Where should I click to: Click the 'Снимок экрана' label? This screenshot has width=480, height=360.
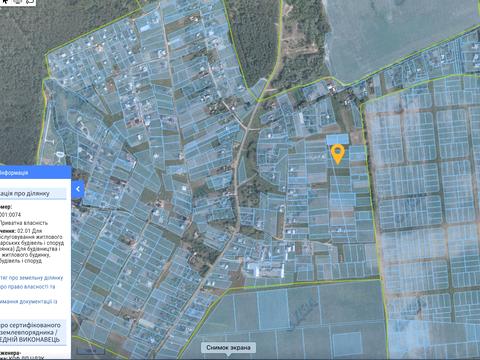coord(228,347)
